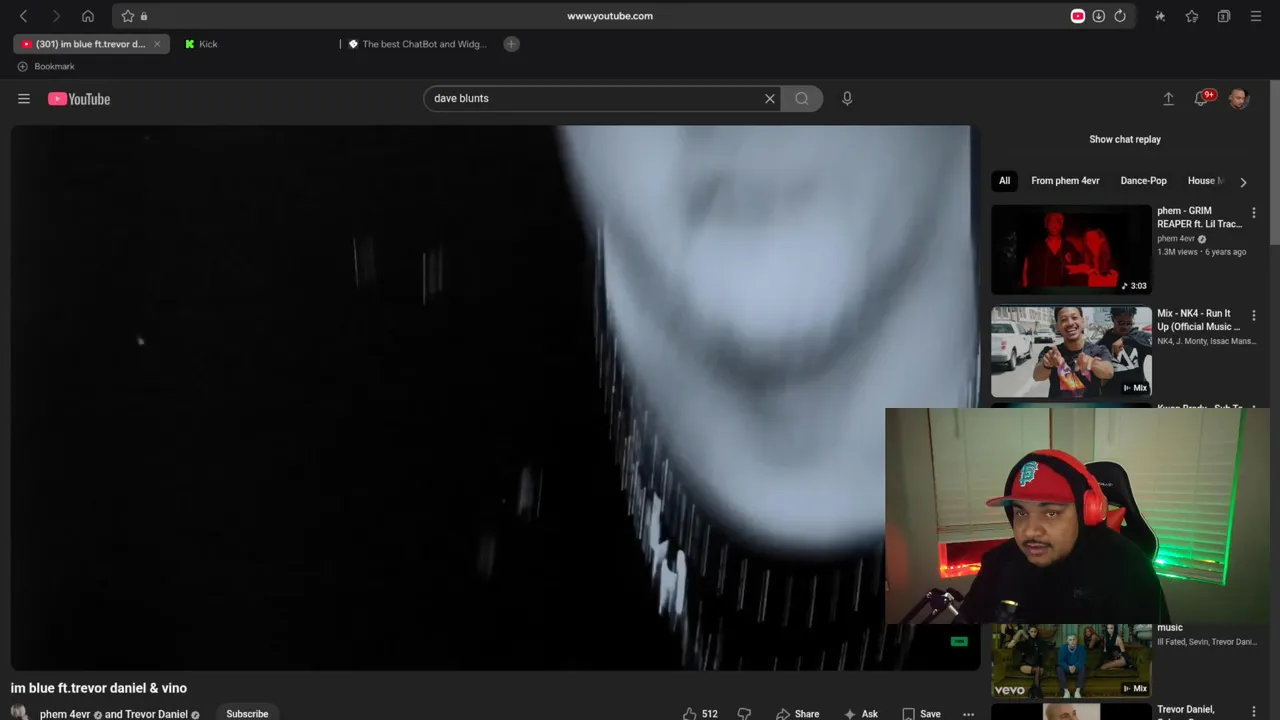Click 'Ill Fated, Sevin, Trevor Dani...' artist text
The height and width of the screenshot is (720, 1280).
pos(1207,642)
